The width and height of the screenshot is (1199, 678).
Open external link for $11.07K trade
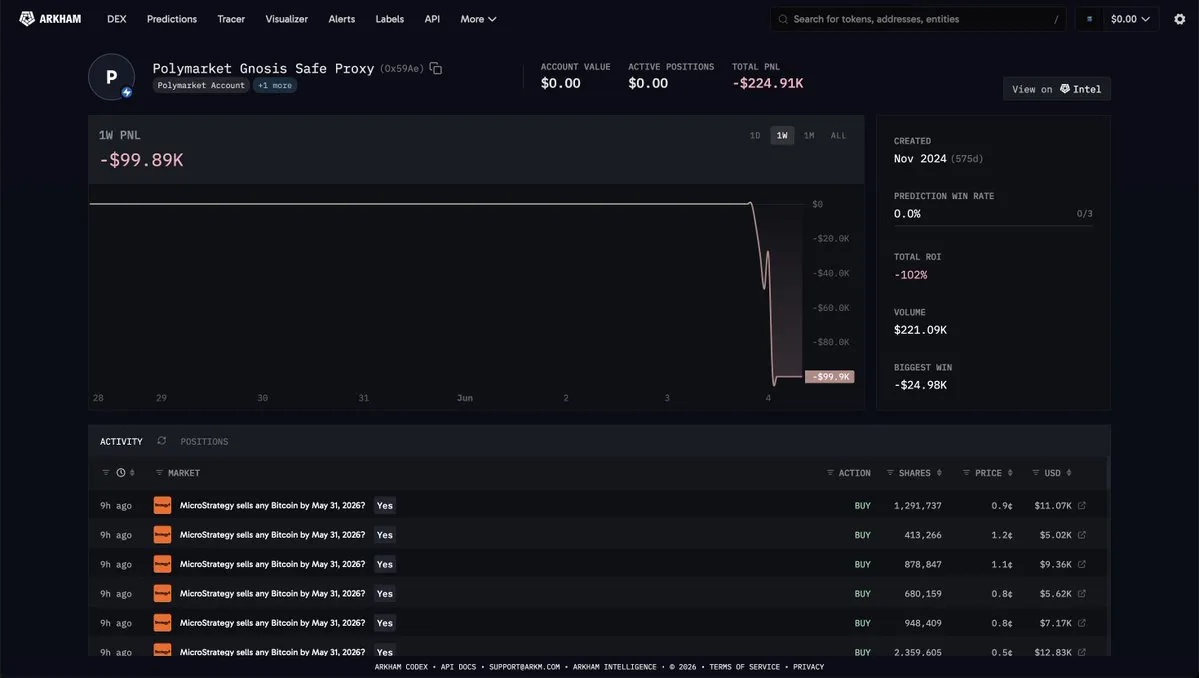point(1081,505)
